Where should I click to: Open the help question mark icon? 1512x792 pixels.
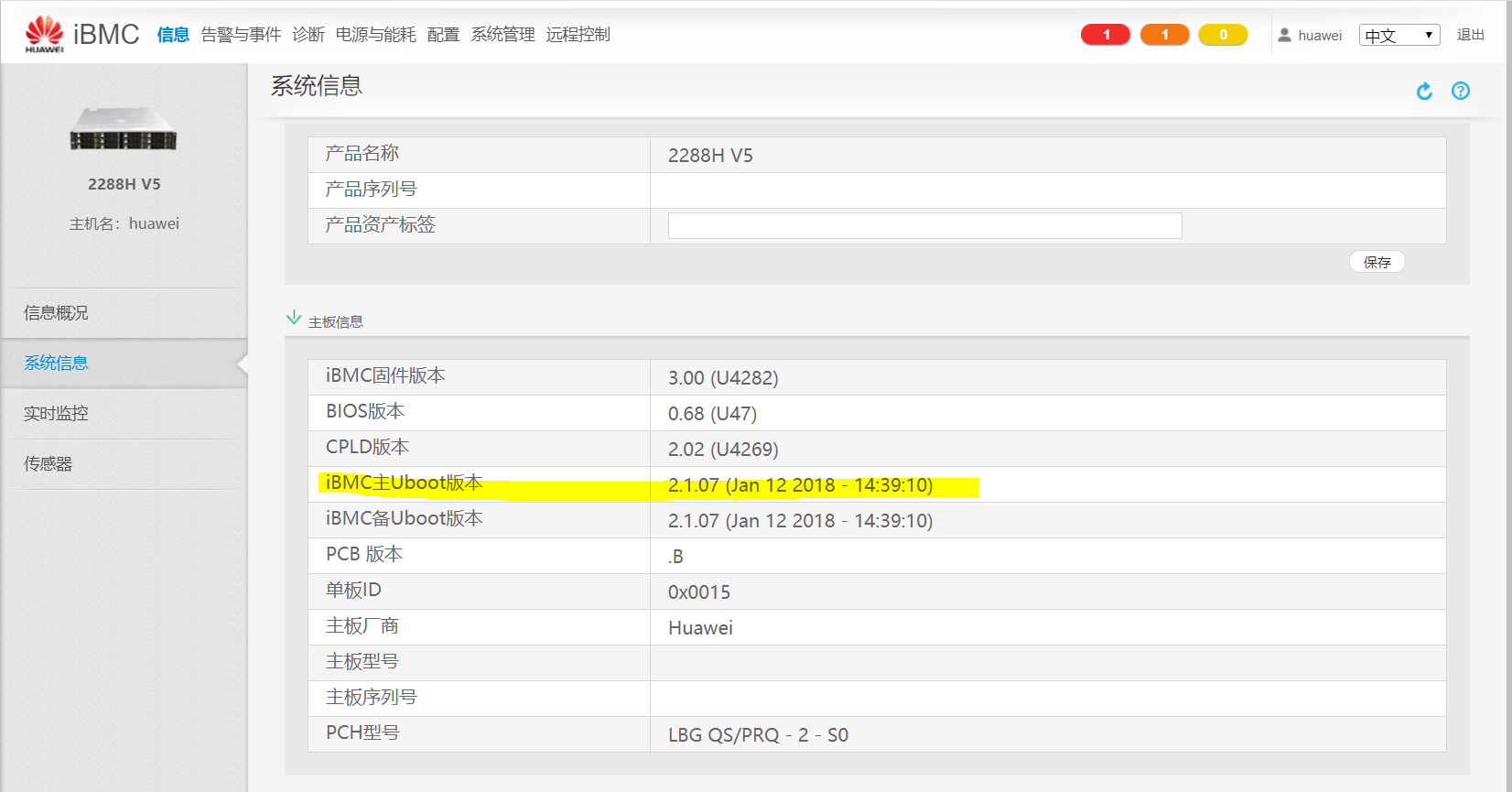tap(1461, 91)
